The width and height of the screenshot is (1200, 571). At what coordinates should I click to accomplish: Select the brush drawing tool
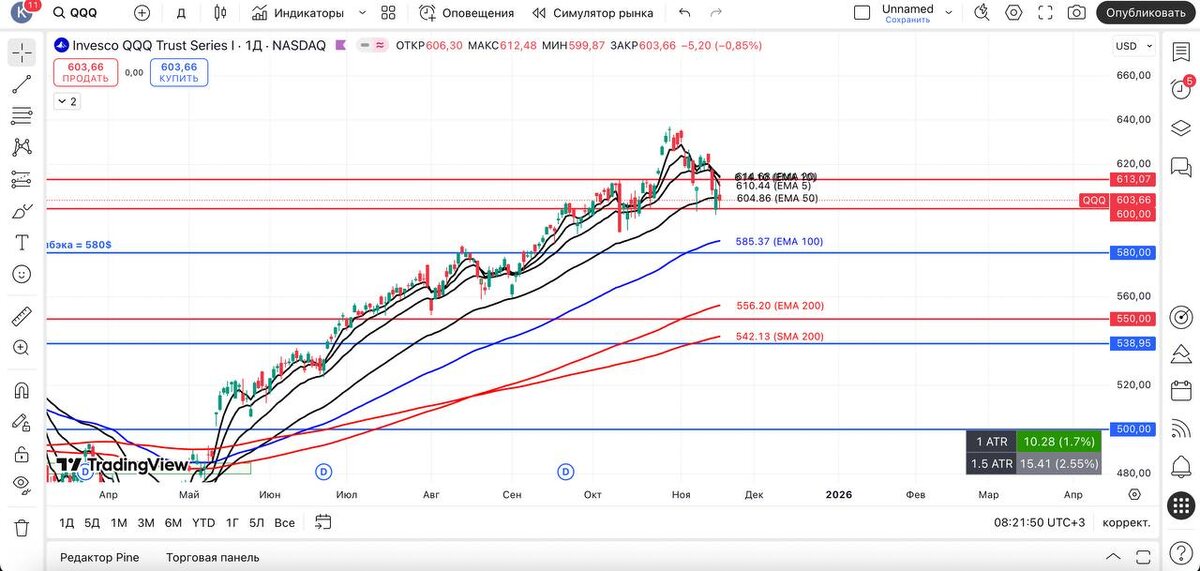pyautogui.click(x=21, y=211)
